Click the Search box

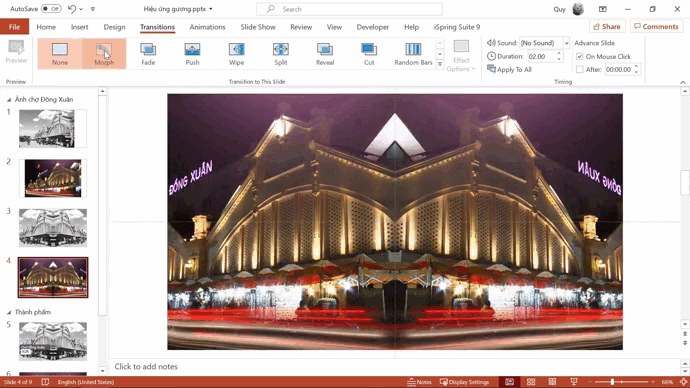click(x=349, y=9)
